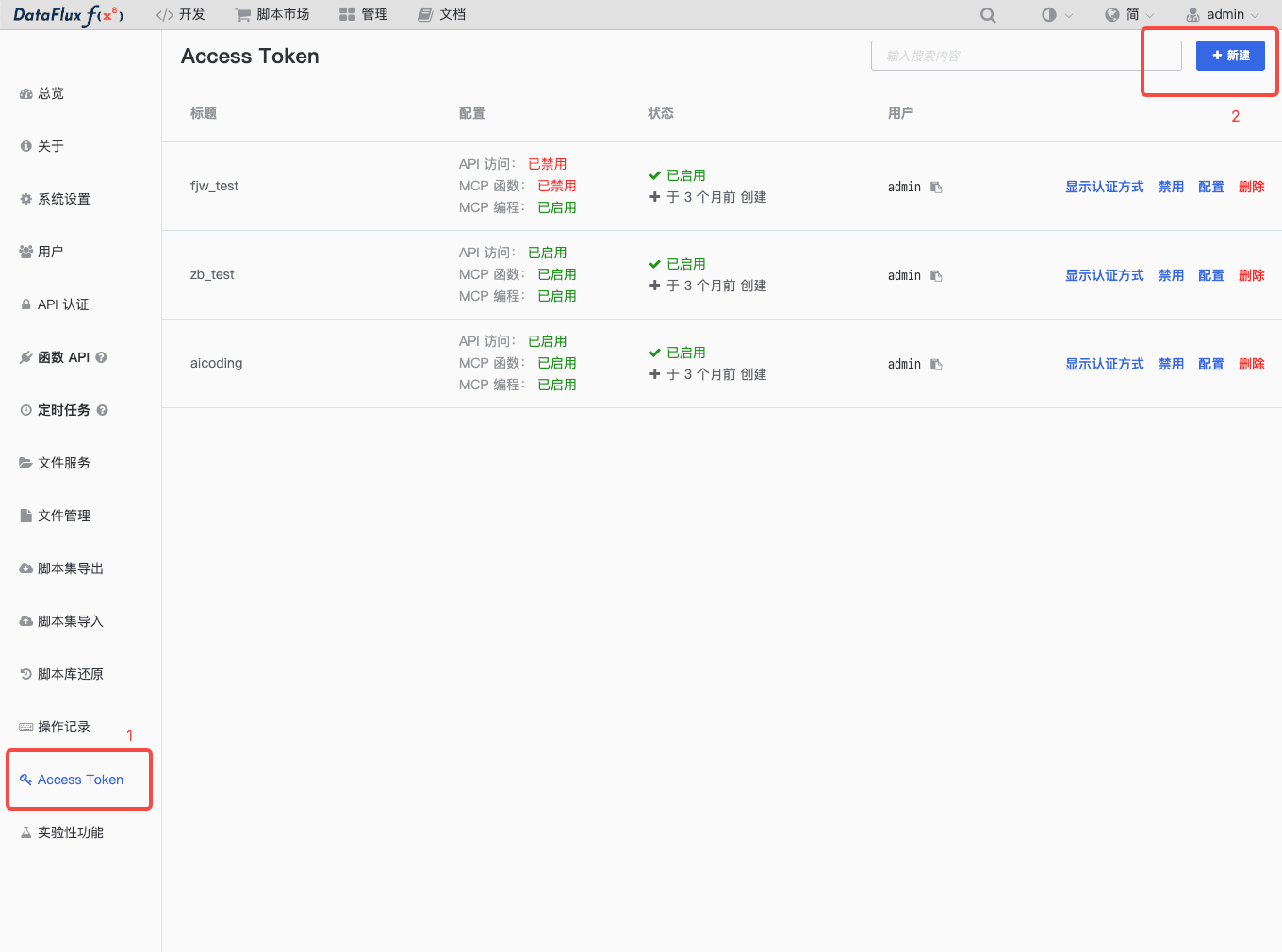The image size is (1282, 952).
Task: Open 定时任务 in the sidebar
Action: pyautogui.click(x=56, y=410)
